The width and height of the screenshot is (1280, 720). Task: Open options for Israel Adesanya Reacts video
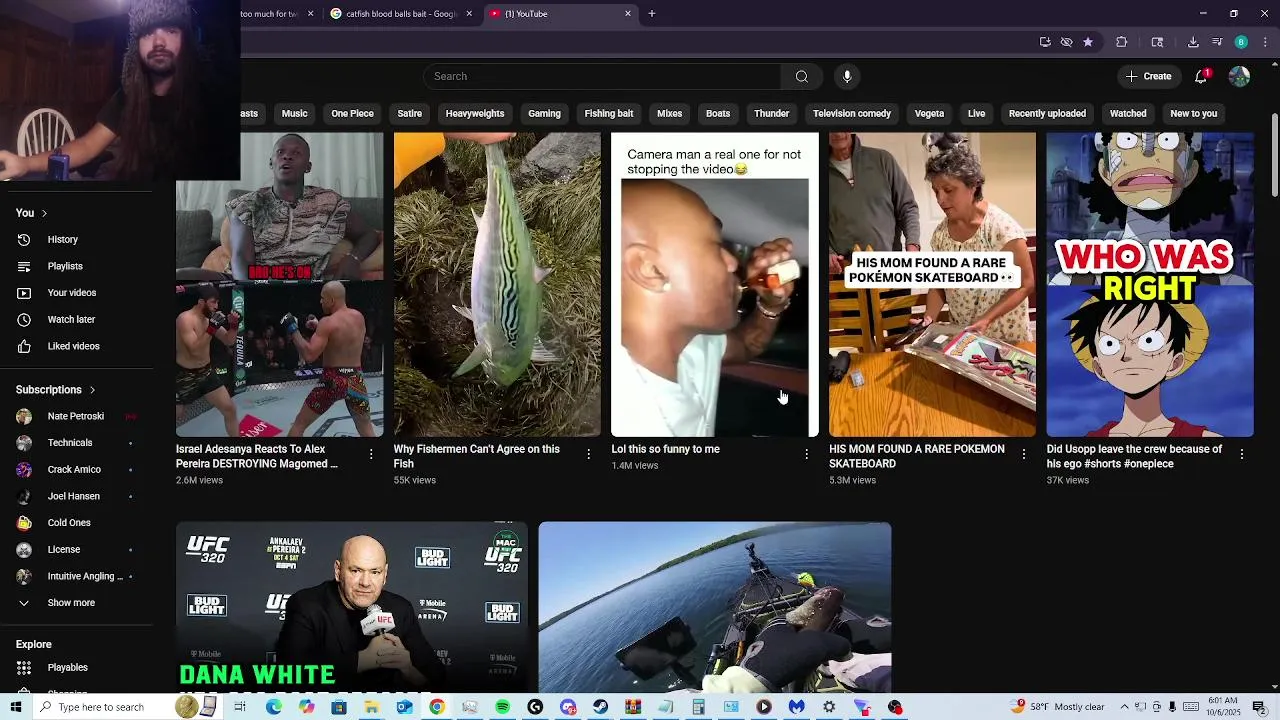point(371,454)
